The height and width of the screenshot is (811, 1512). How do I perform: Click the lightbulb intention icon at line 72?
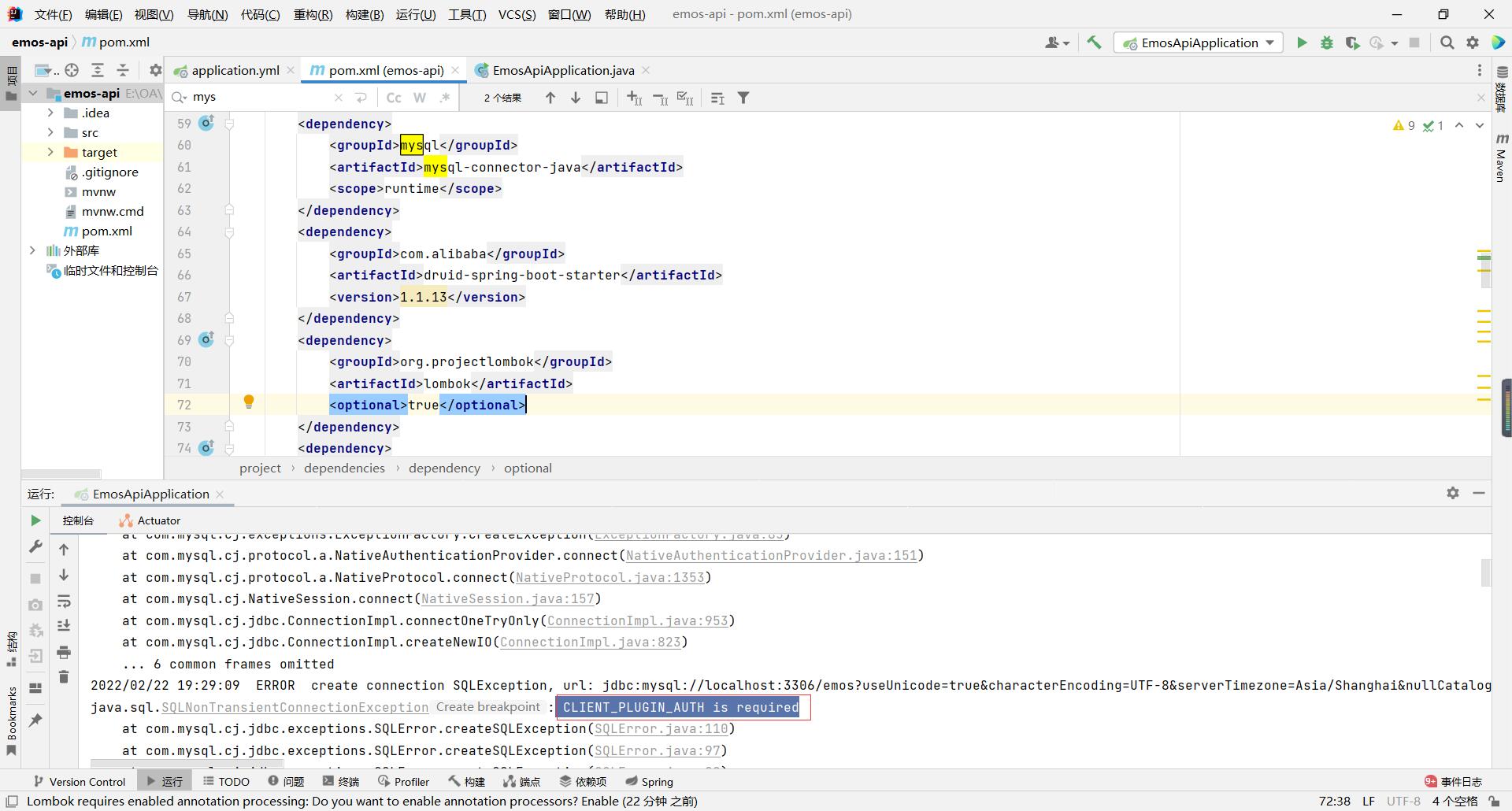[248, 402]
